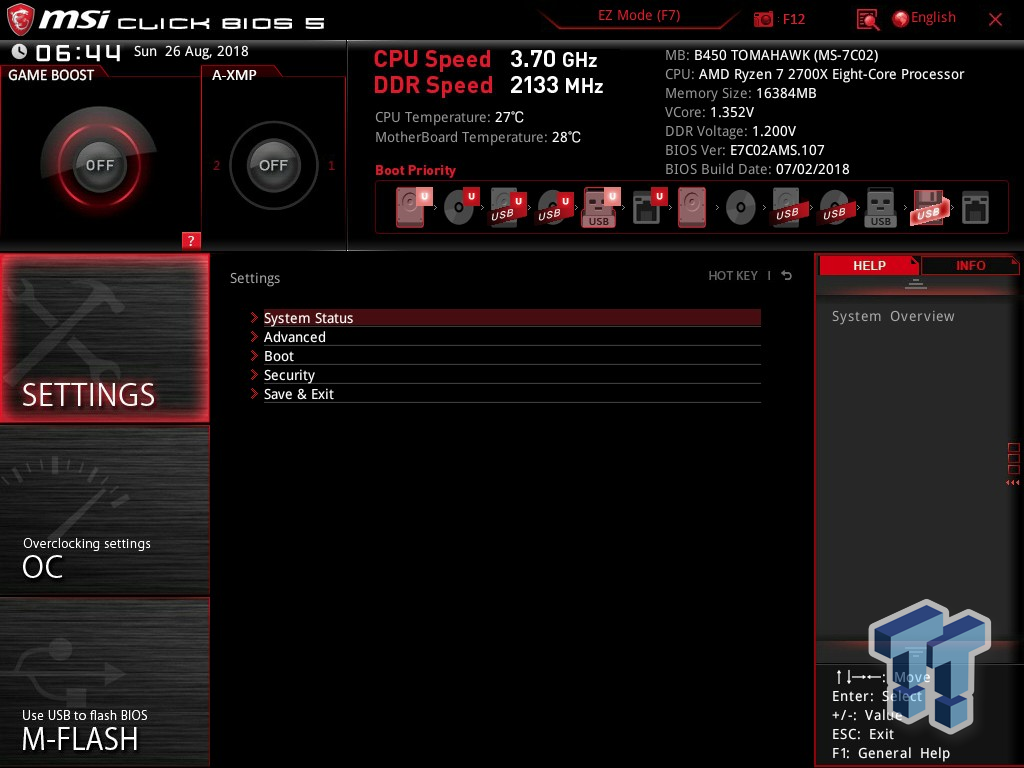
Task: Open the OC overclocking settings tile
Action: click(x=104, y=511)
